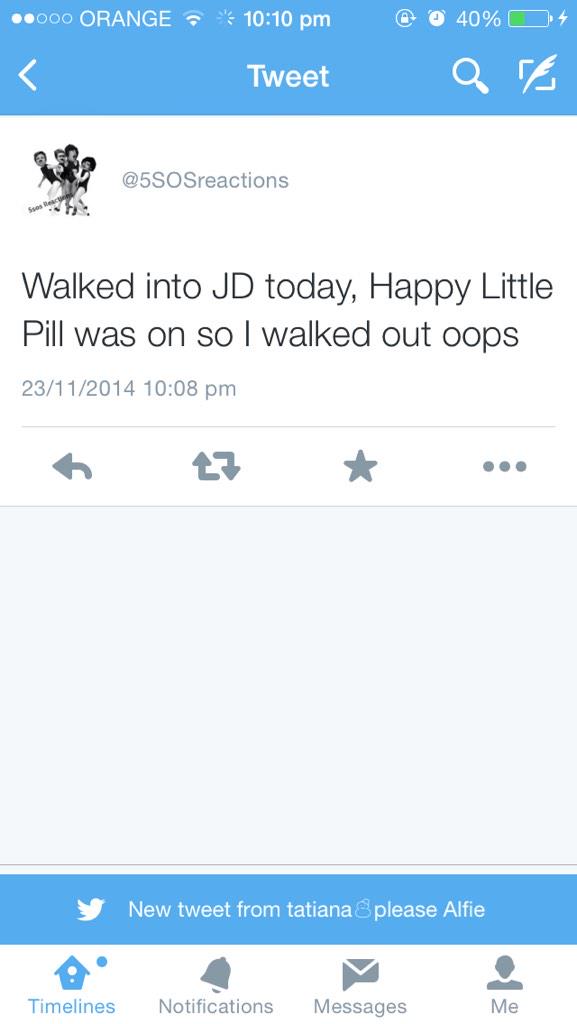
Task: Open more options three-dot menu
Action: tap(505, 466)
